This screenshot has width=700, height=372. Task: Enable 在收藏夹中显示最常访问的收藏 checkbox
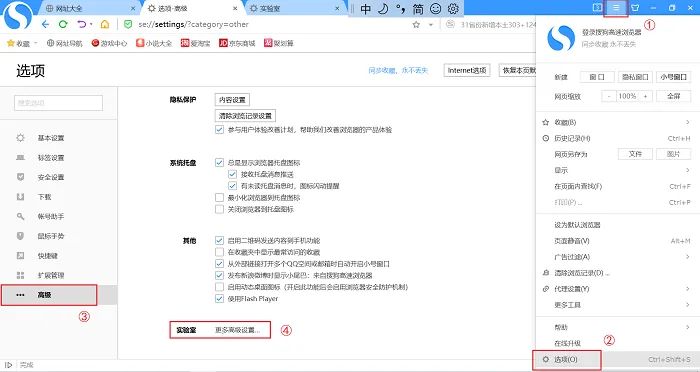[x=219, y=252]
